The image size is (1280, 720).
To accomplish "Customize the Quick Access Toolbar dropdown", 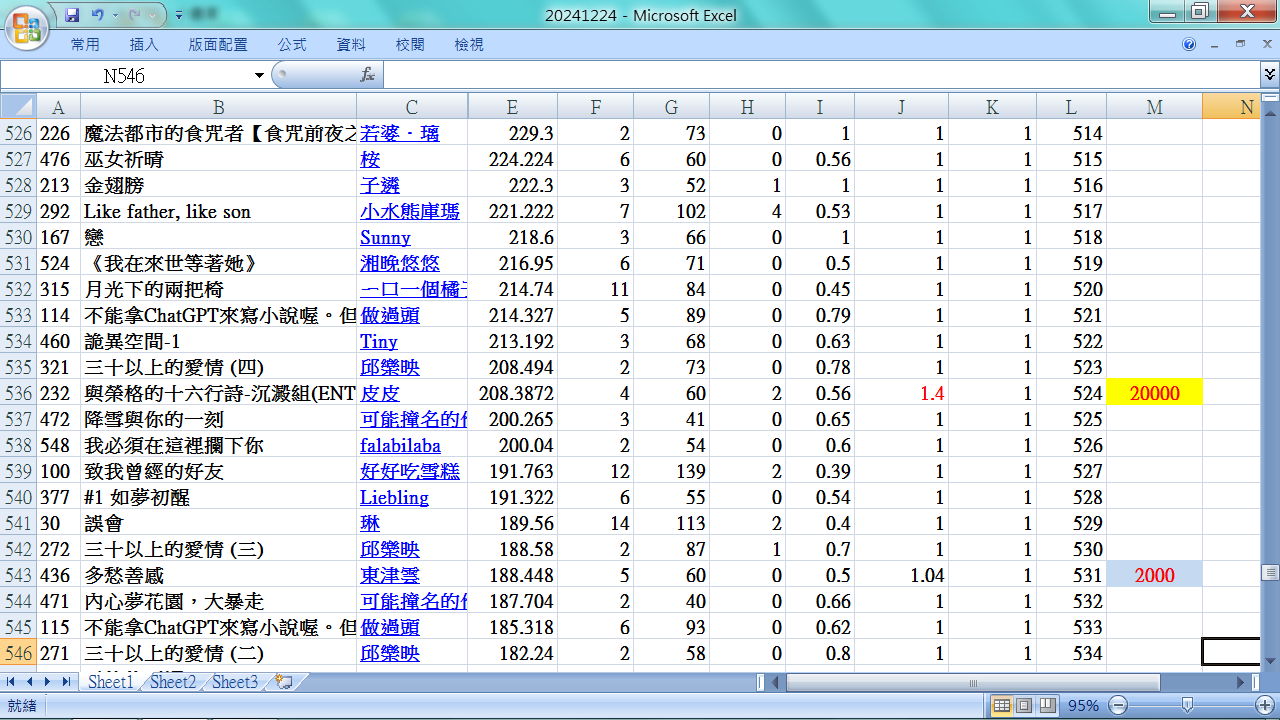I will coord(178,16).
